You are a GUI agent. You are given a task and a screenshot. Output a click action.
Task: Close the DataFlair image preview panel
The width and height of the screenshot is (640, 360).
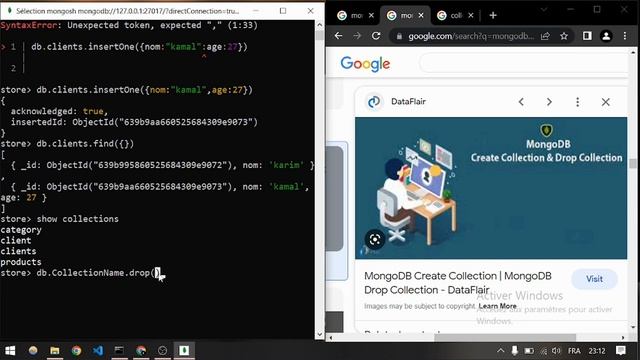pos(606,102)
